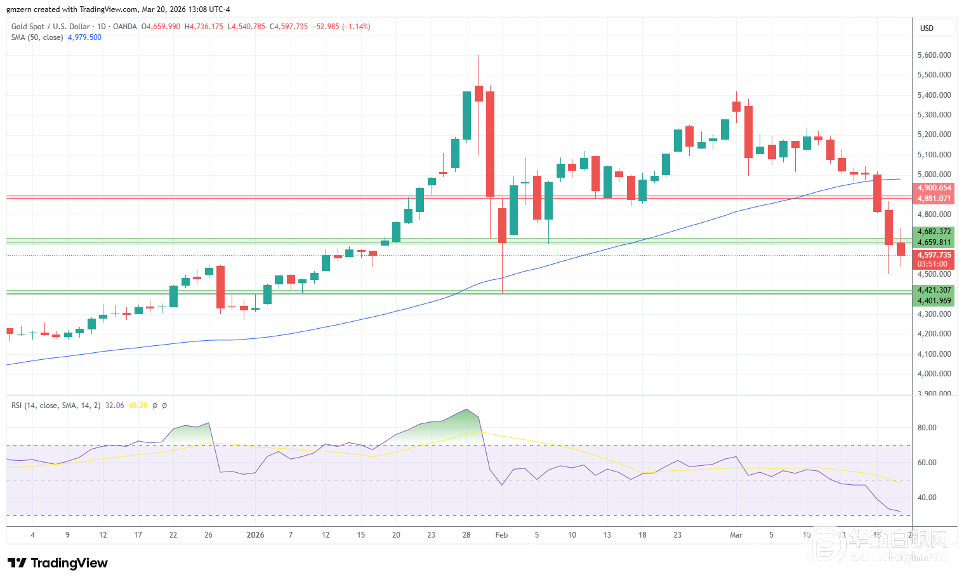Click the purple RSI value 32.06
The image size is (964, 582).
tap(117, 405)
